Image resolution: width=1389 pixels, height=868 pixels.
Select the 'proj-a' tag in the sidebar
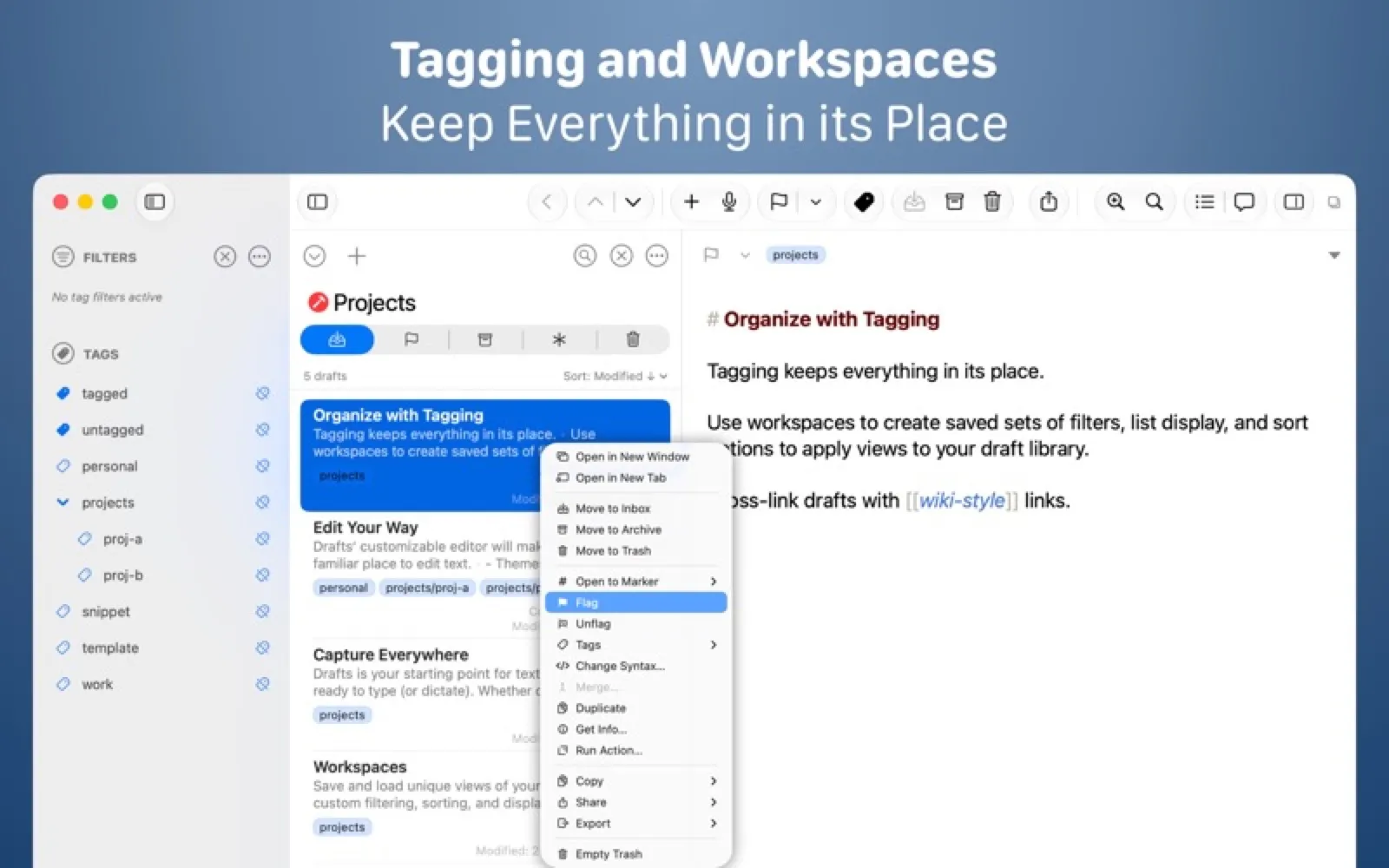(x=122, y=539)
